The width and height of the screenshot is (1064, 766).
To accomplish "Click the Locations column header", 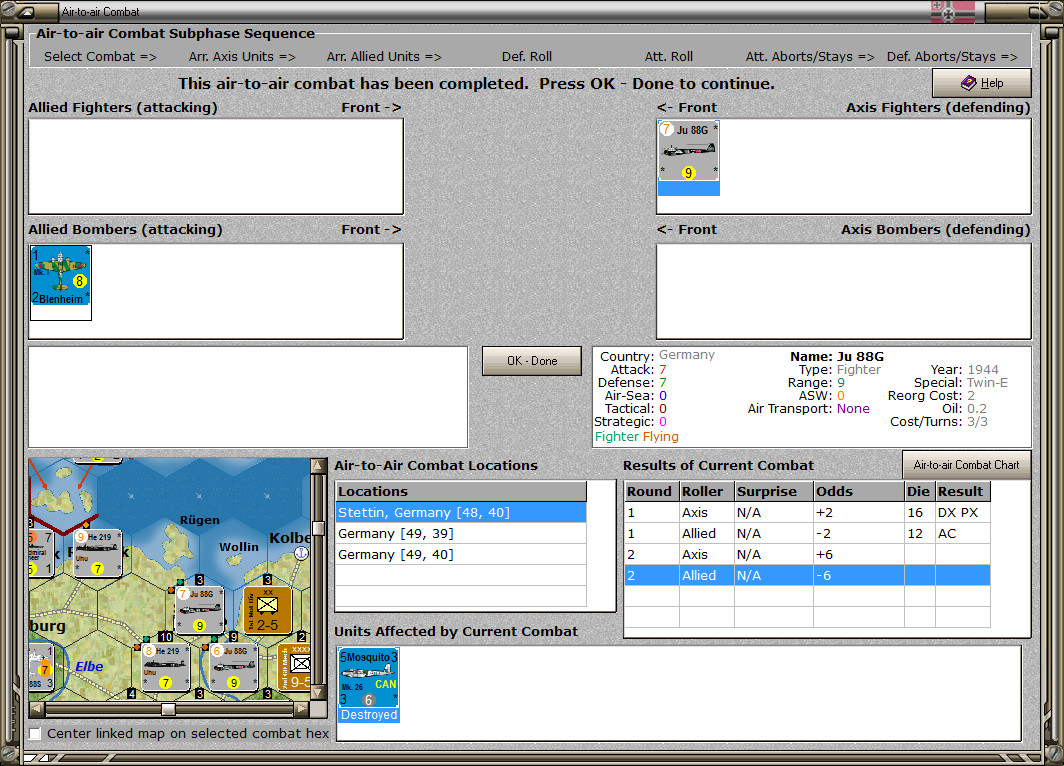I will click(x=461, y=491).
